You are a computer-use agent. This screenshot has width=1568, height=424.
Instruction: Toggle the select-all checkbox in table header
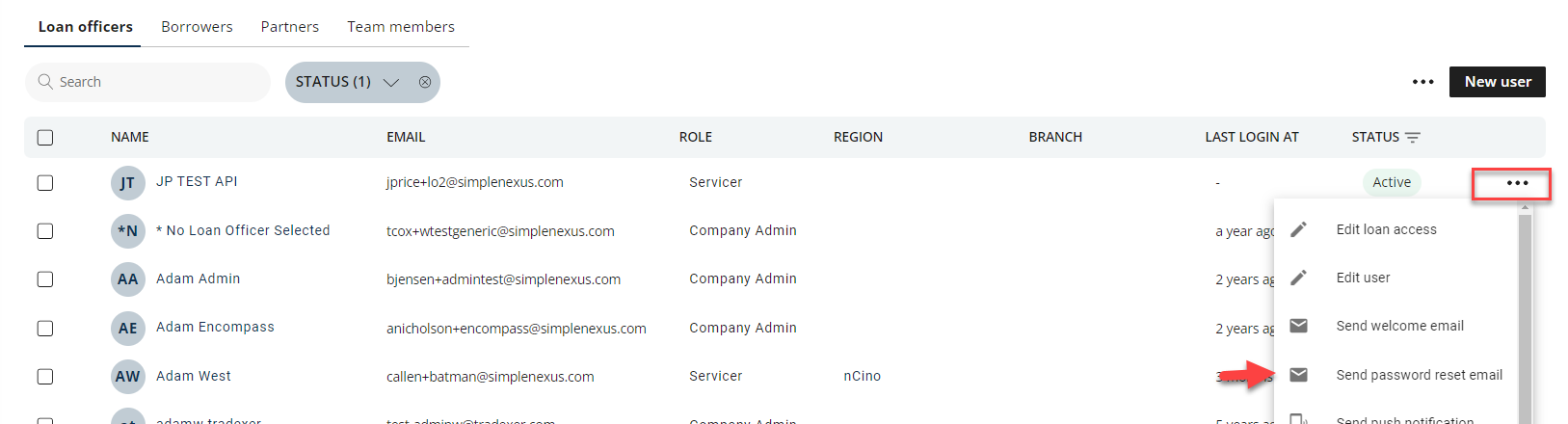(x=45, y=138)
